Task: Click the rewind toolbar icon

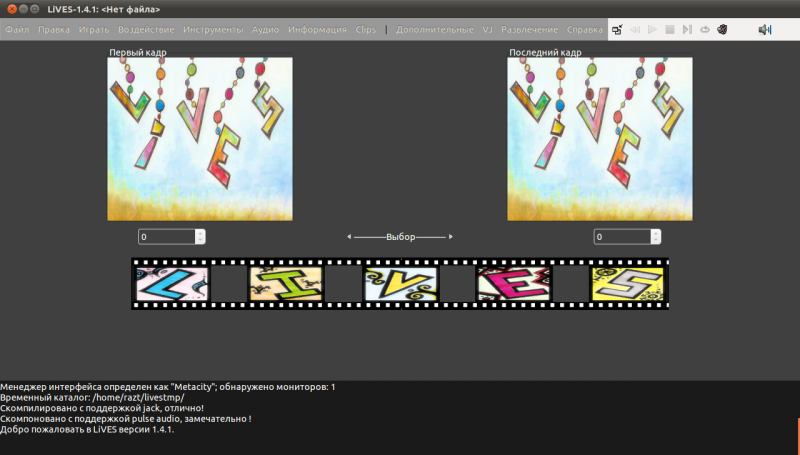Action: click(x=635, y=30)
